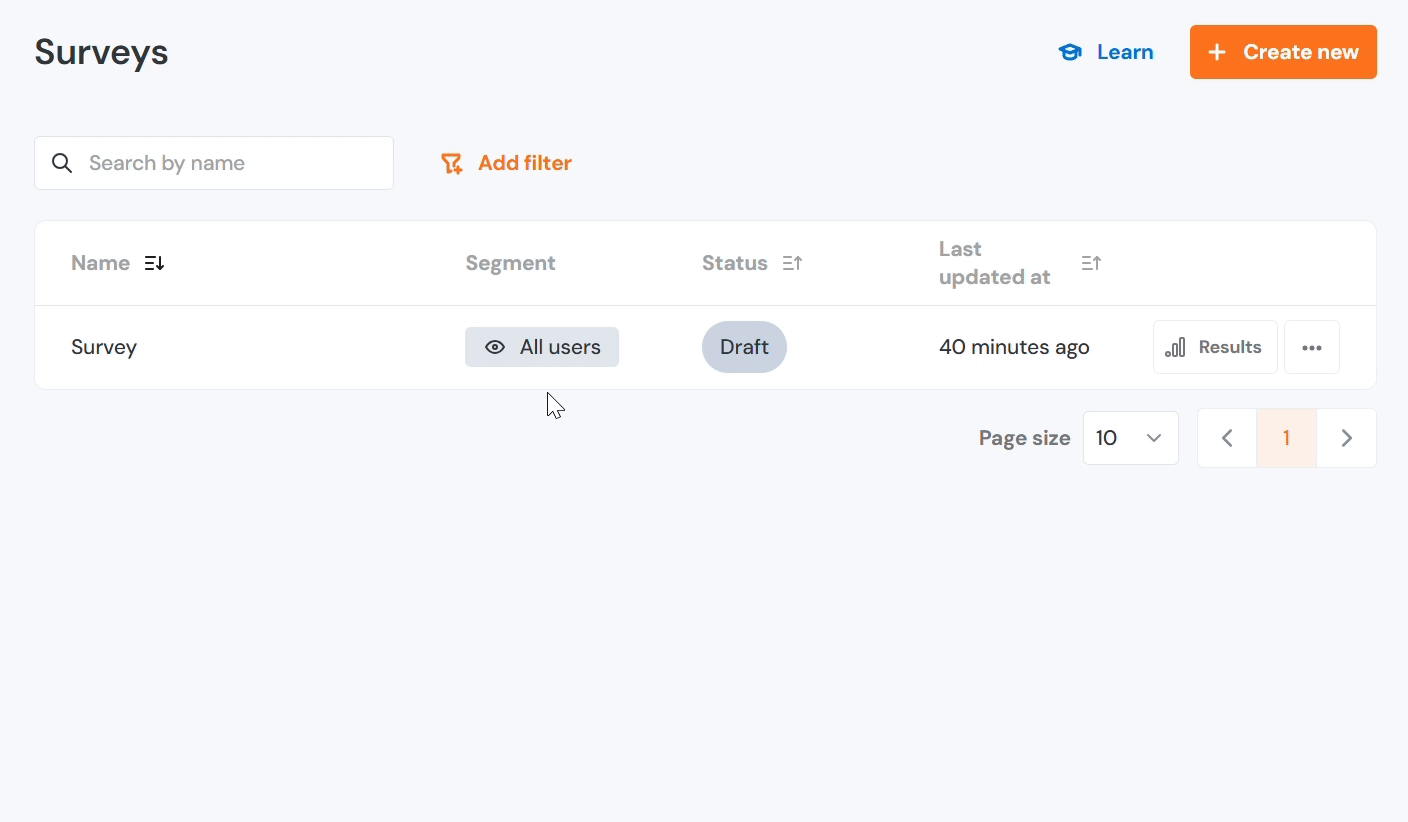The width and height of the screenshot is (1408, 822).
Task: Click the Add filter funnel icon
Action: [452, 163]
